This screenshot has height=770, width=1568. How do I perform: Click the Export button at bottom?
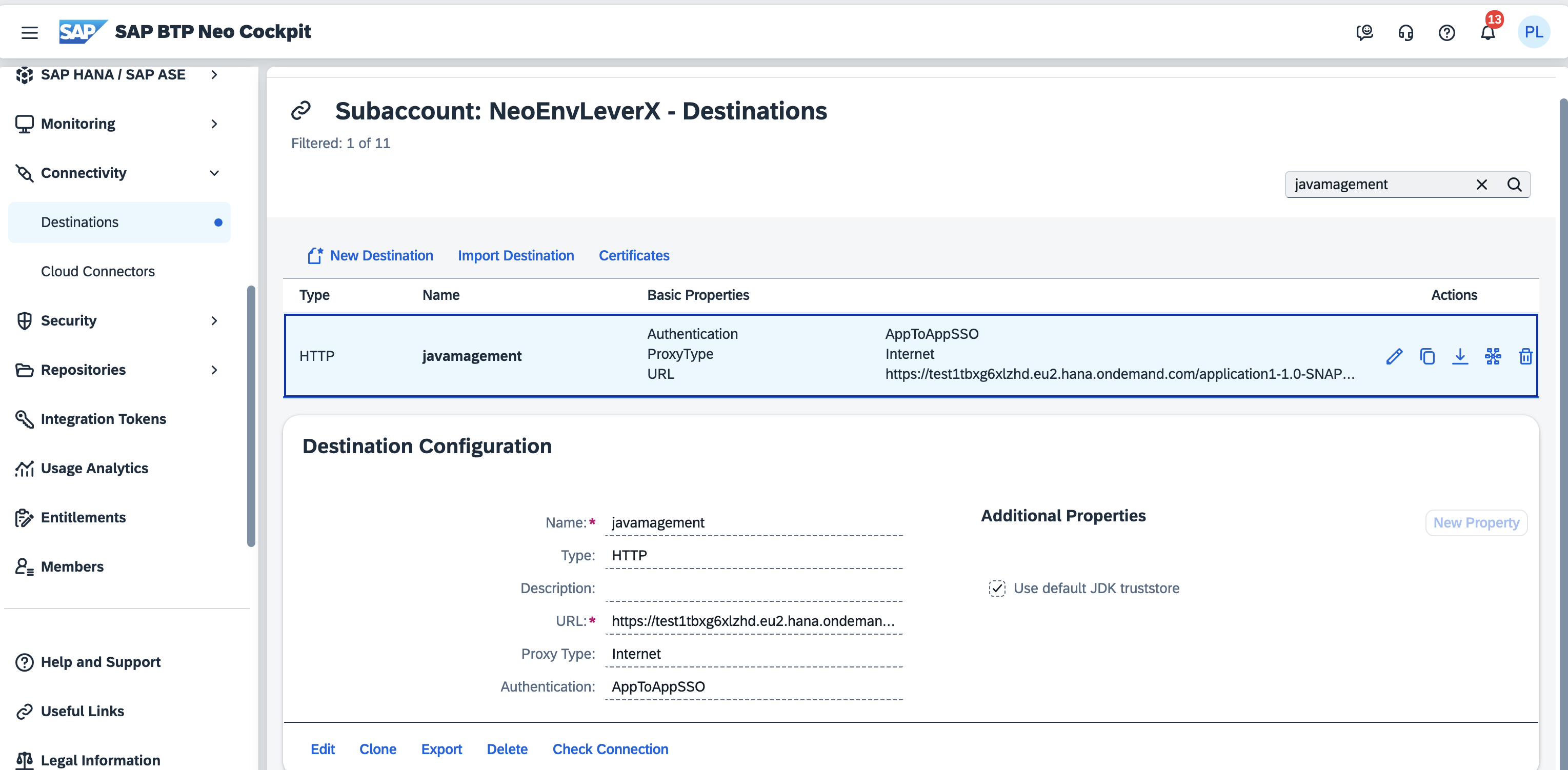(441, 749)
